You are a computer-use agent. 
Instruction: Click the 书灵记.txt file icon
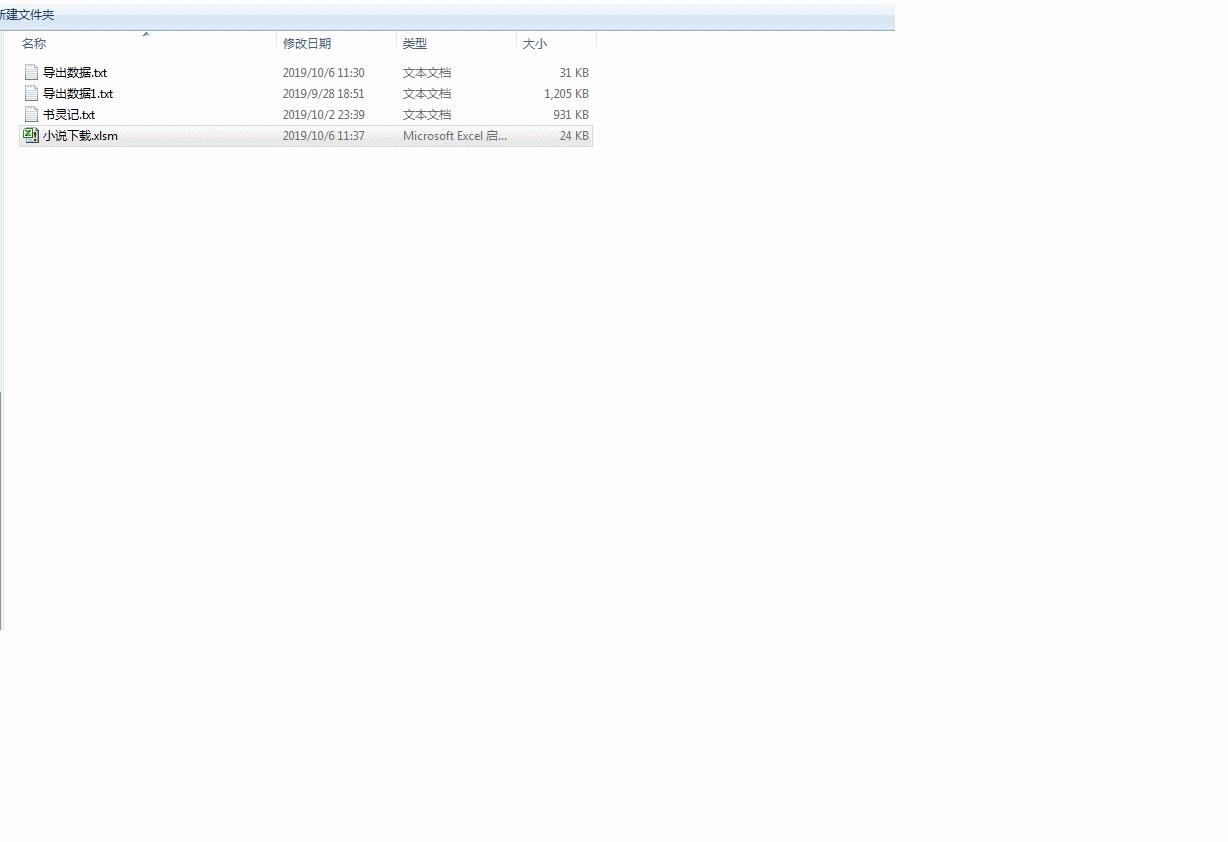point(31,114)
